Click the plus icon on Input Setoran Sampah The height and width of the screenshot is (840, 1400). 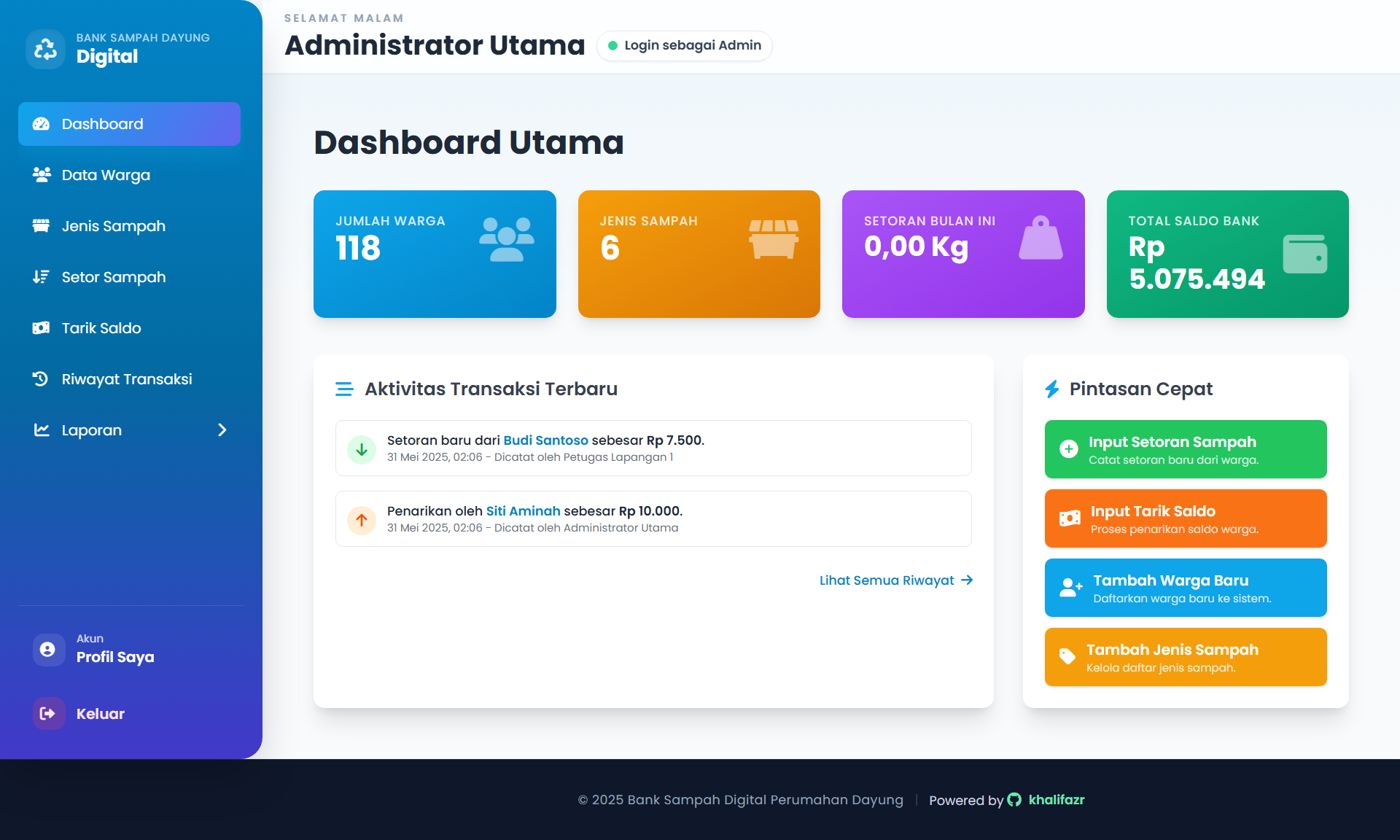[1068, 449]
